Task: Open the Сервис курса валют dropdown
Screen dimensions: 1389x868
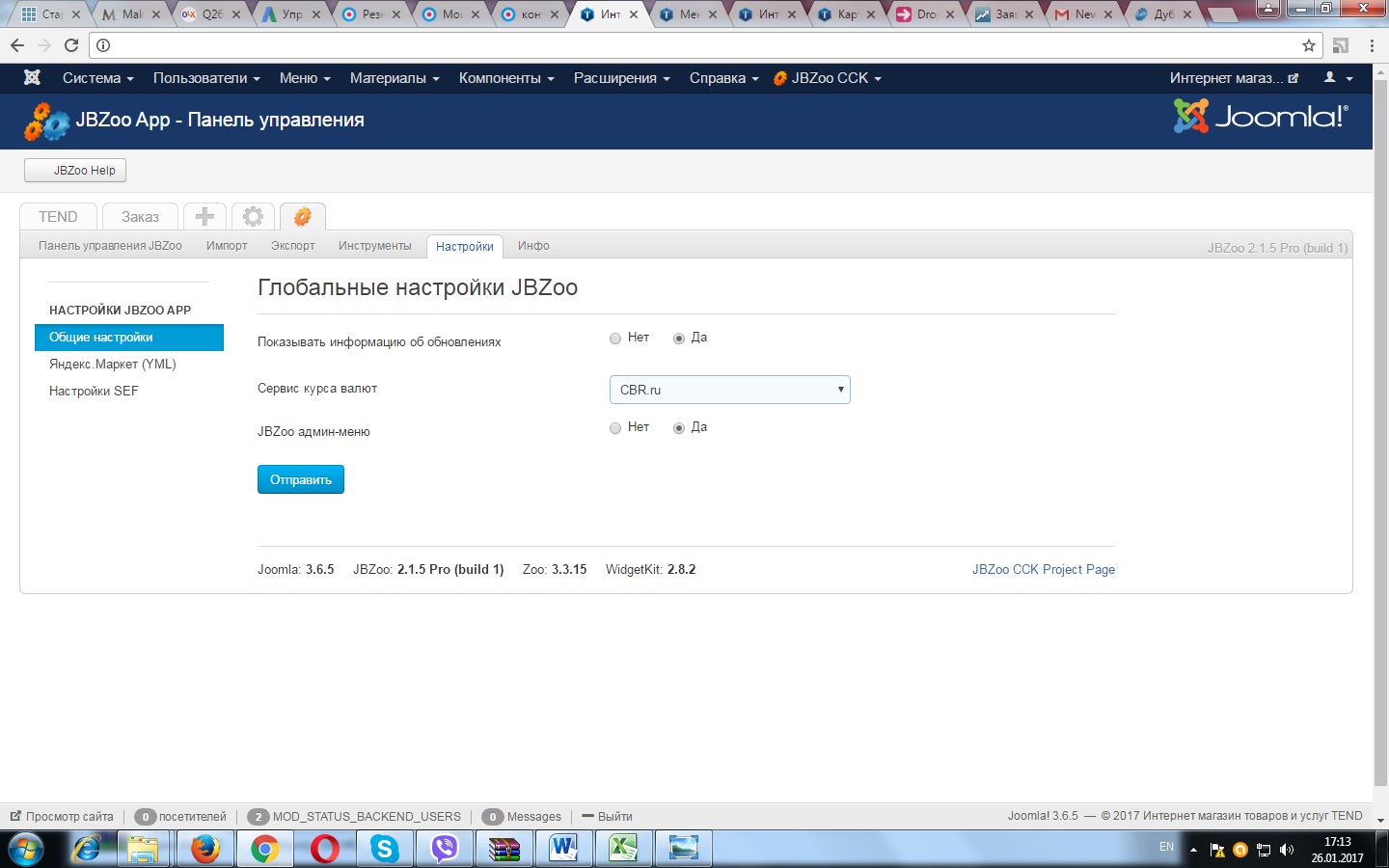Action: point(729,390)
